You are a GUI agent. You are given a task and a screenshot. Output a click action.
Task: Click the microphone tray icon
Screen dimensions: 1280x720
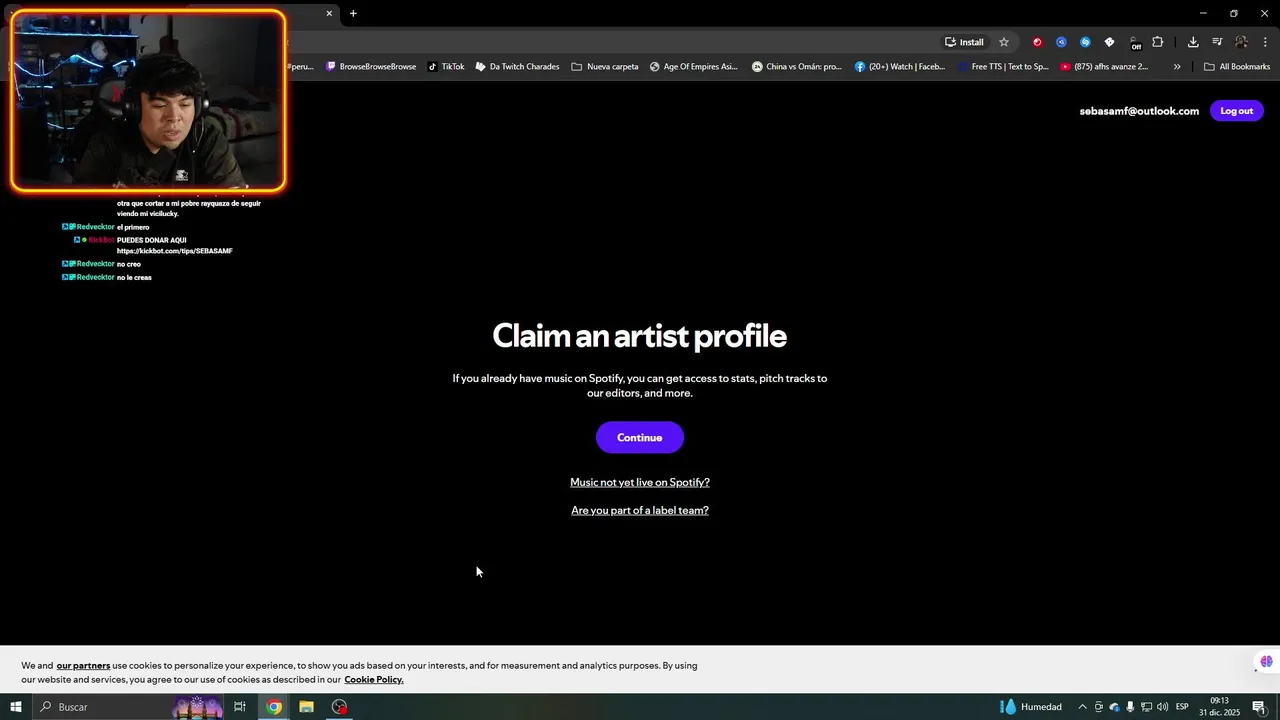pos(1130,707)
